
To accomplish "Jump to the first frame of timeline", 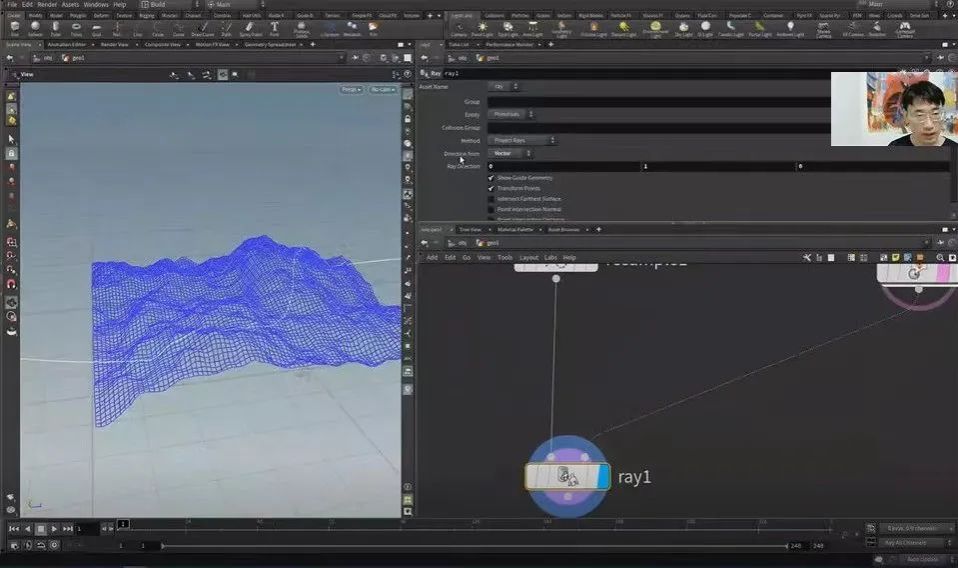I will point(14,528).
